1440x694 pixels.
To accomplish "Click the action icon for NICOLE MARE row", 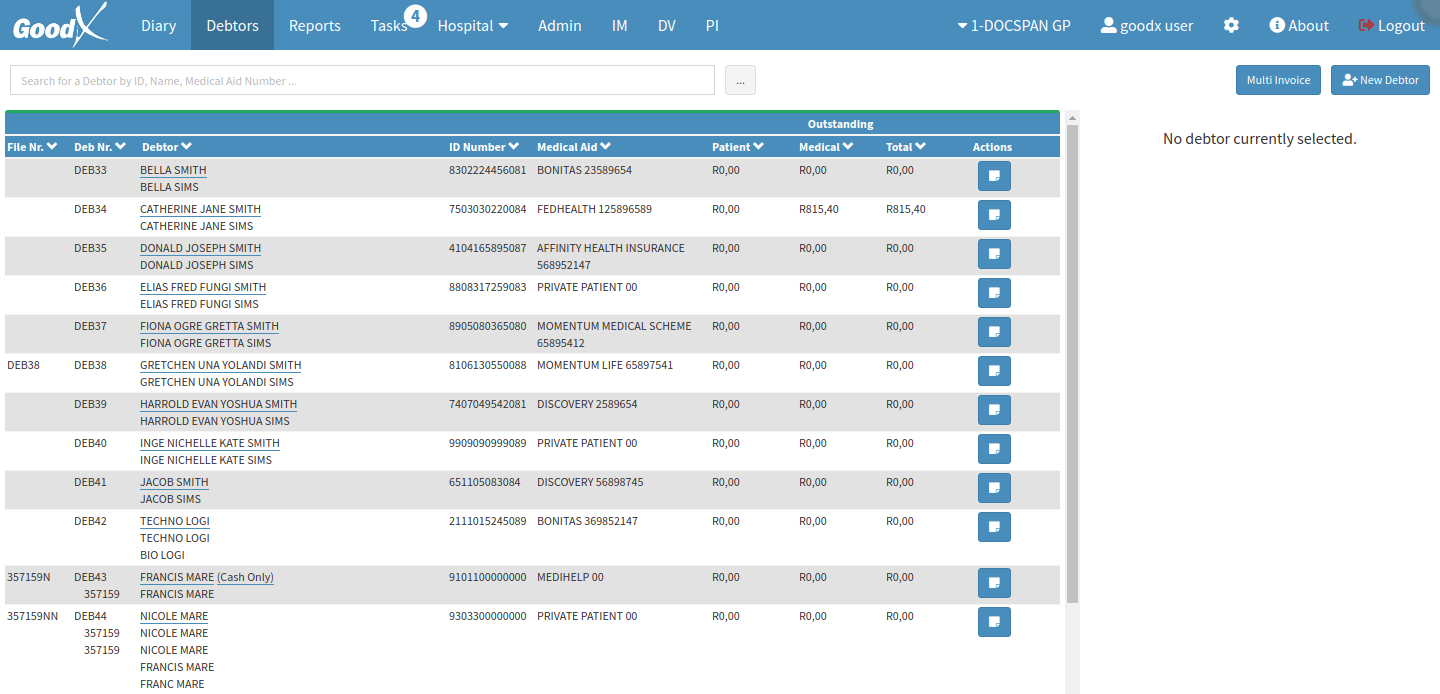I will pos(994,622).
